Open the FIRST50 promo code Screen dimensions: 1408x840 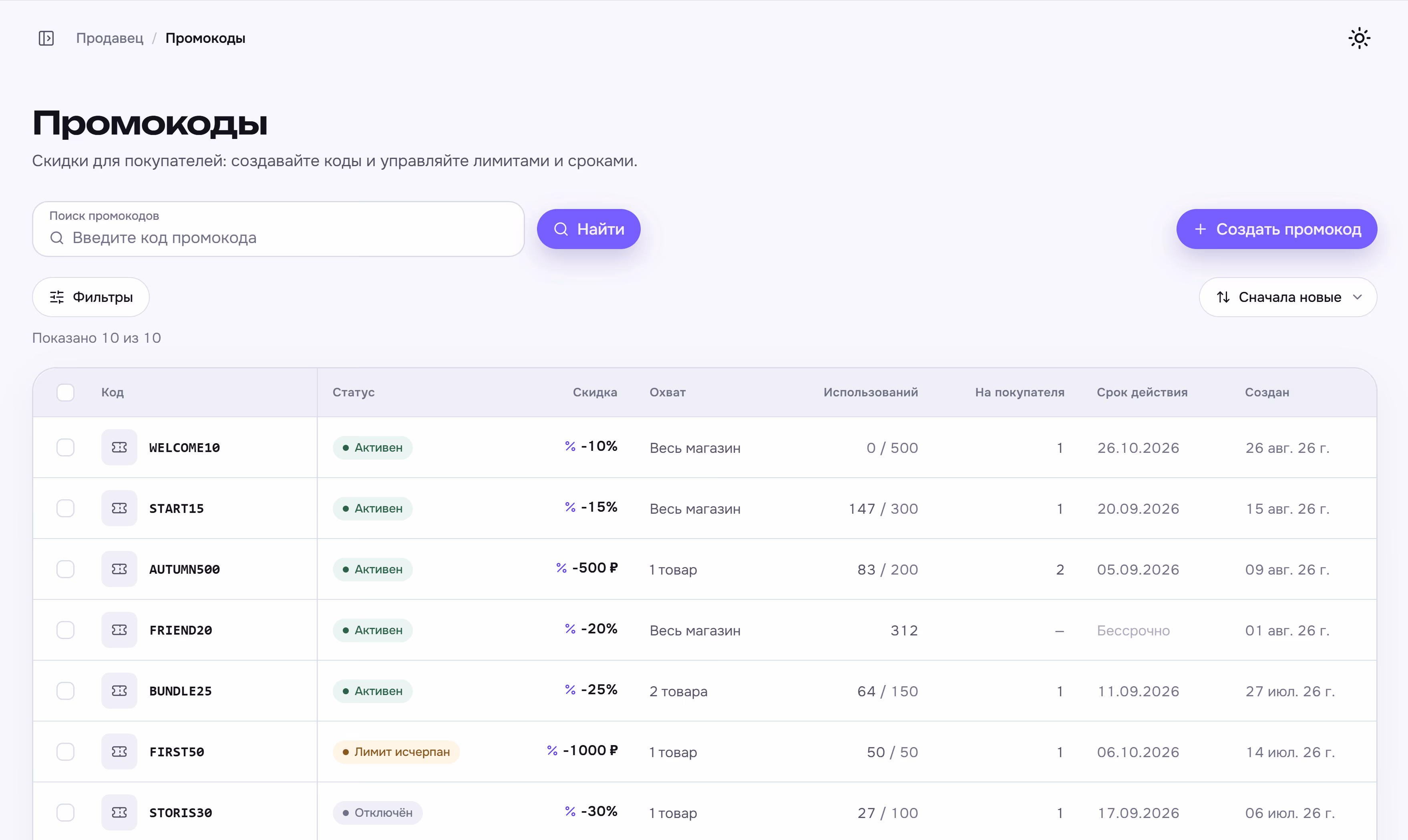(176, 752)
